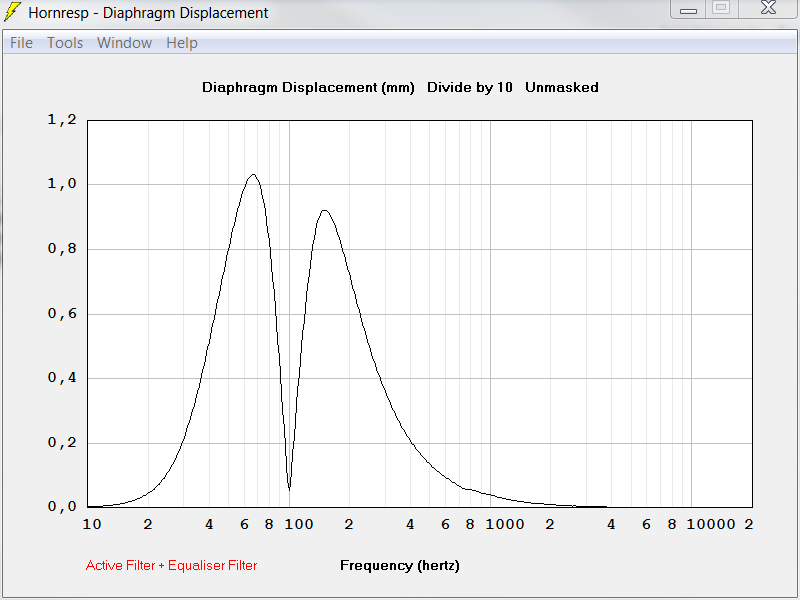Click the curve's minimum dip at 100 Hz
Screen dimensions: 800x600
[x=289, y=489]
